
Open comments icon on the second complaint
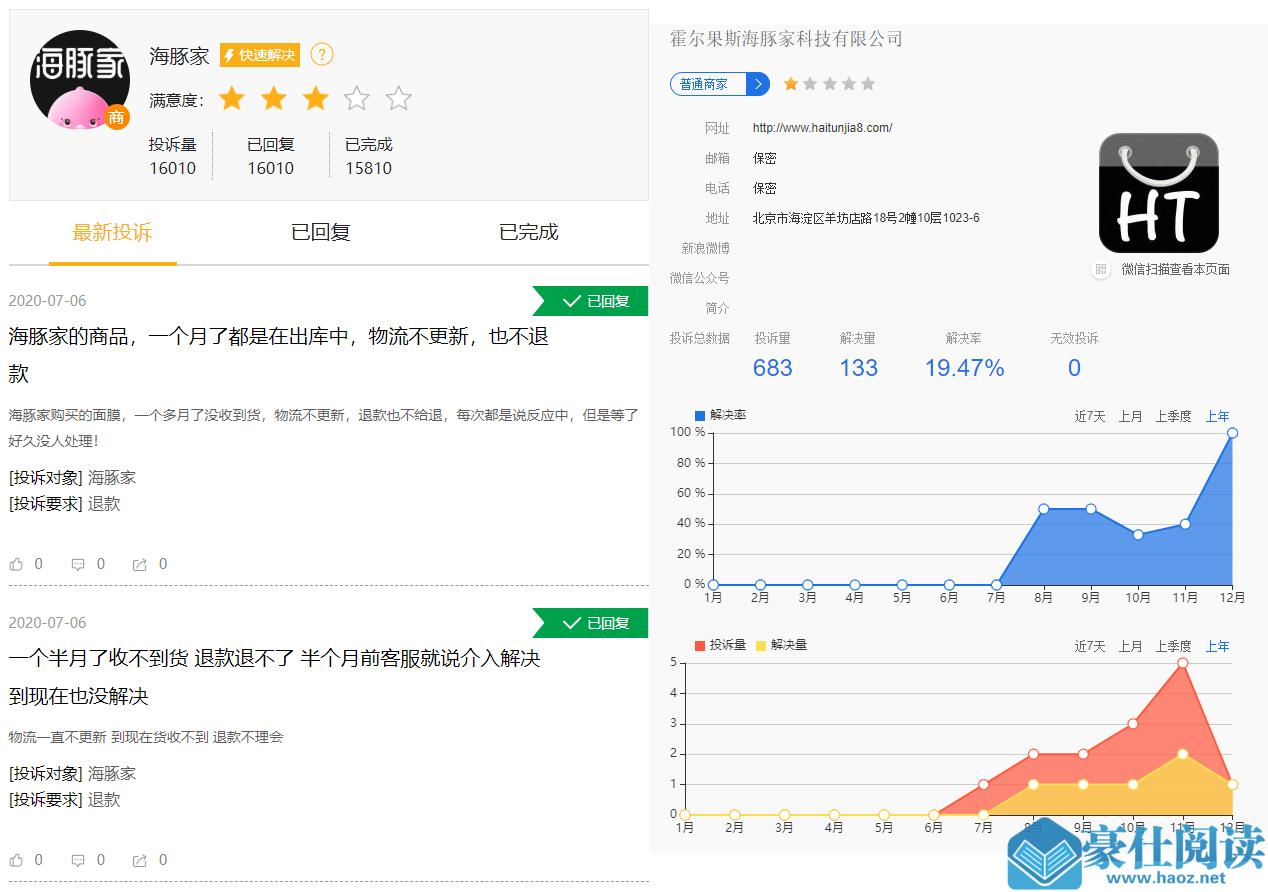pyautogui.click(x=78, y=860)
